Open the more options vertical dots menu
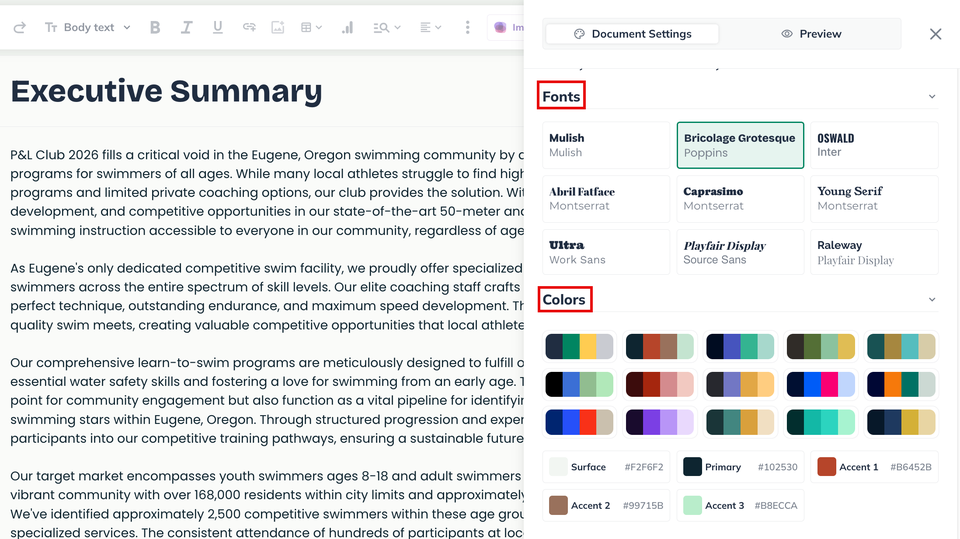Viewport: 960px width, 539px height. 467,27
